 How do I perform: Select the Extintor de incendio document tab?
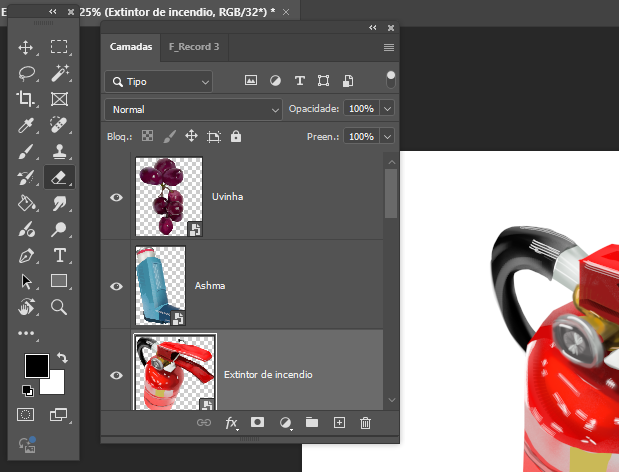177,12
